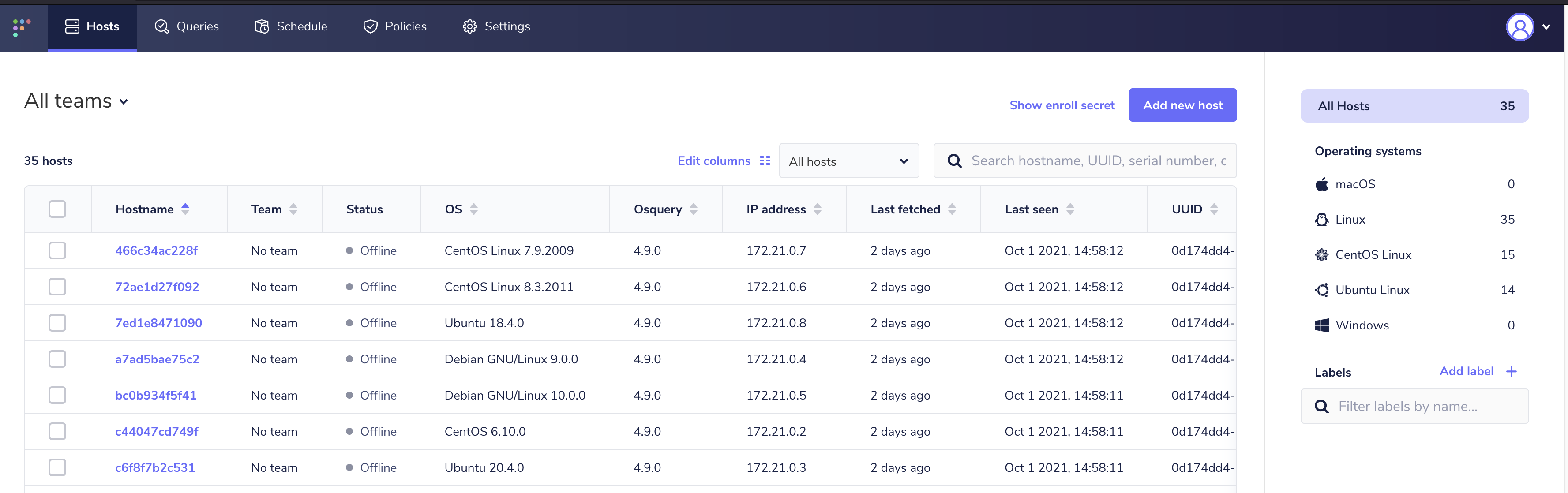The height and width of the screenshot is (493, 1568).
Task: Tick the checkbox for host bc0b934f5f41
Action: pos(57,396)
